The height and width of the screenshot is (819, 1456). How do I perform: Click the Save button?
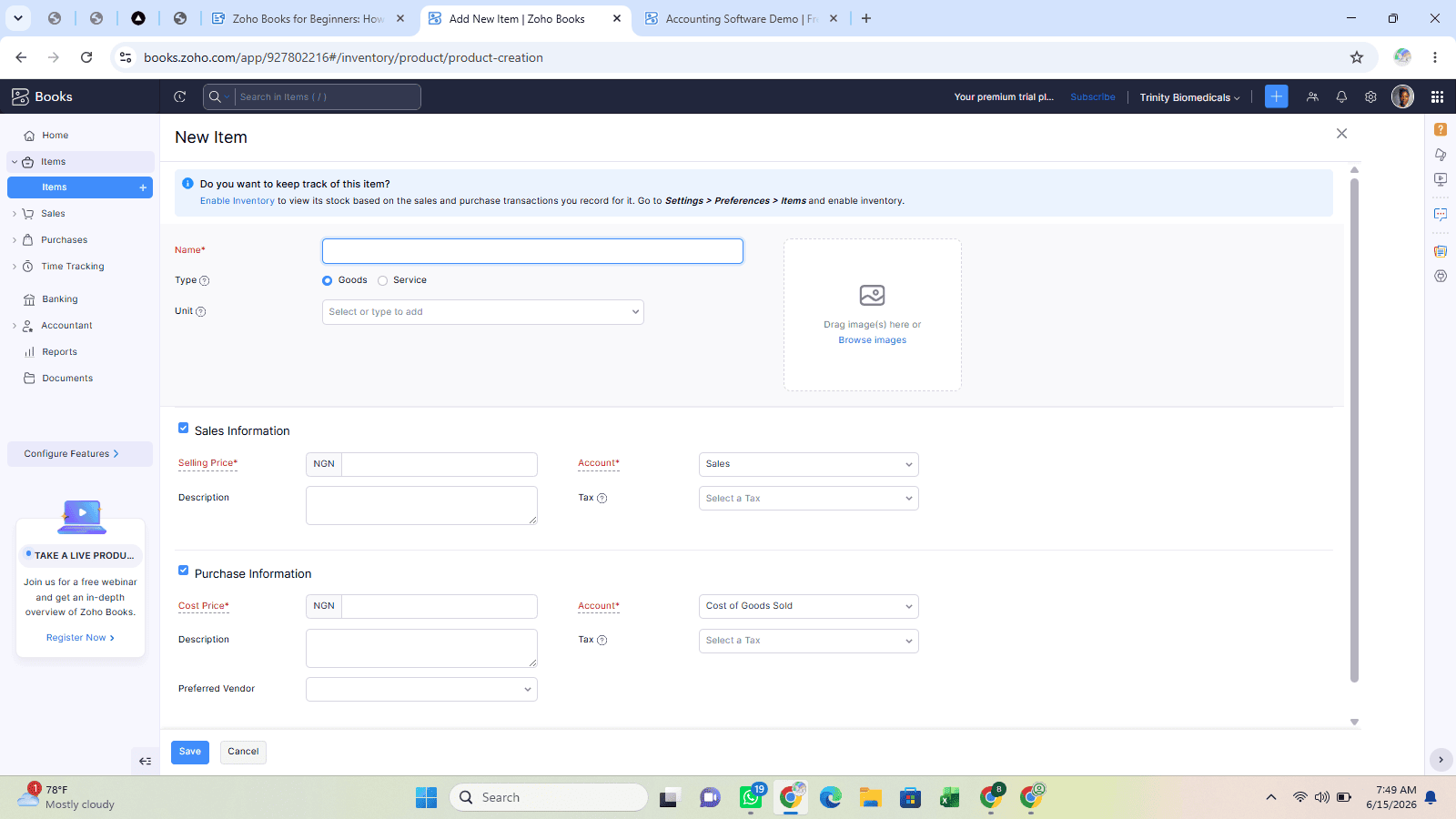tap(190, 752)
